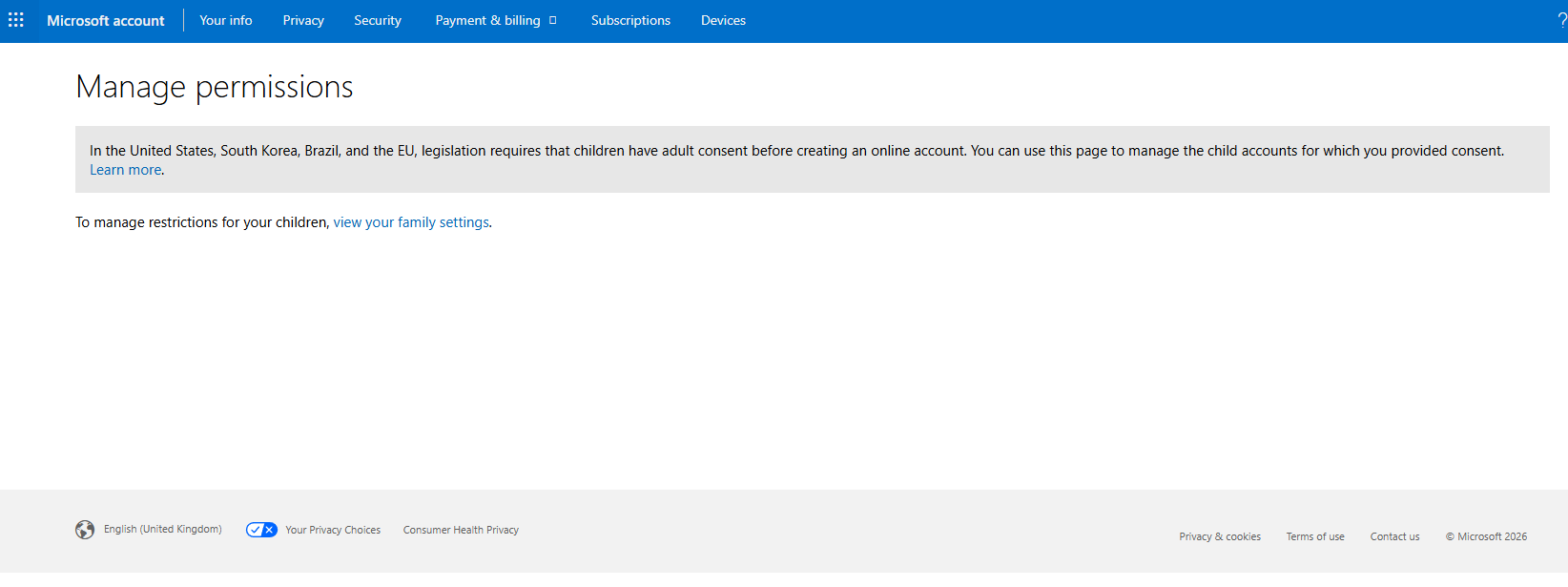Open the Security tab
1568x587 pixels.
pyautogui.click(x=378, y=20)
